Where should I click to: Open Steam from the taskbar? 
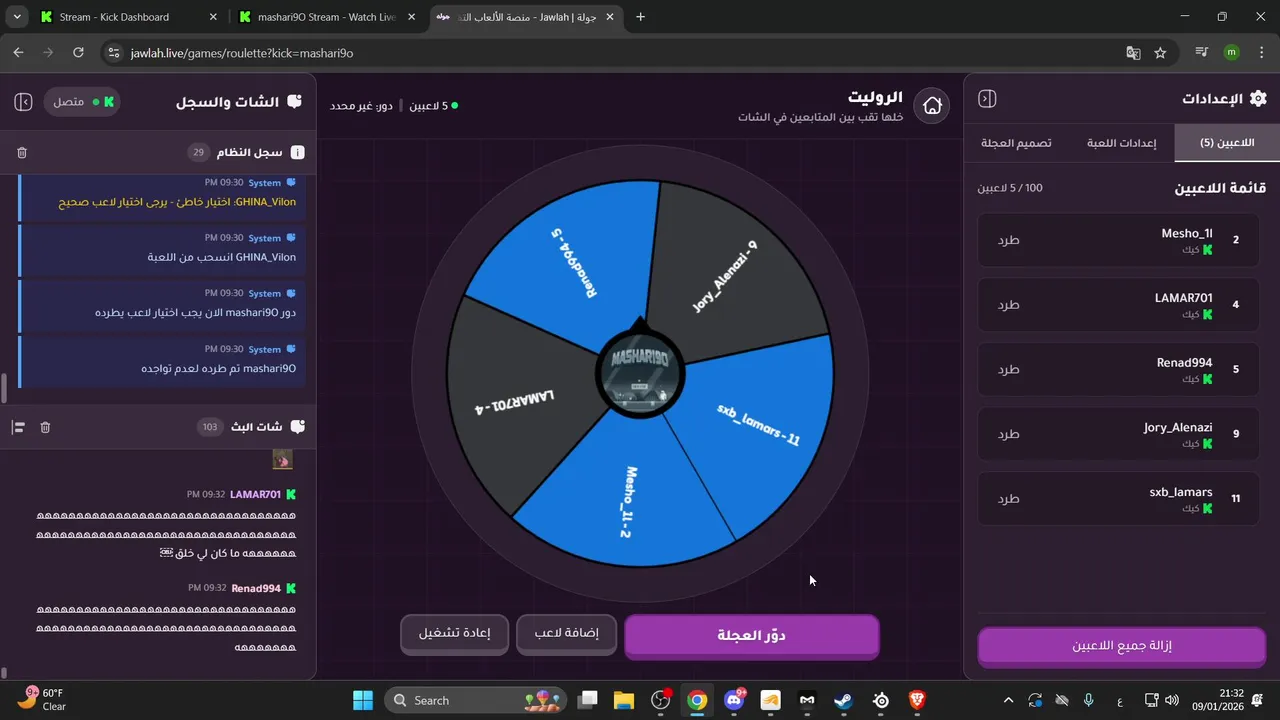coord(843,700)
